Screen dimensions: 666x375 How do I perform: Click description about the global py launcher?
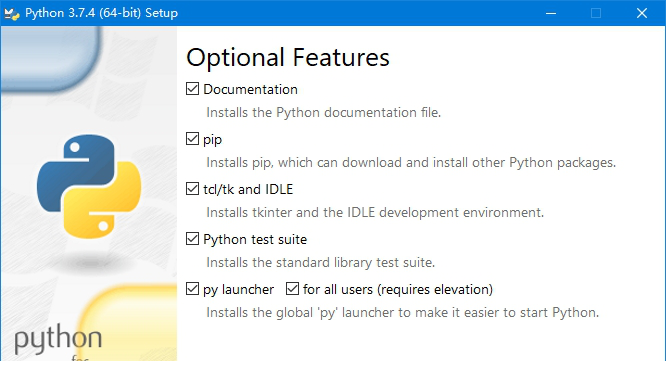coord(403,313)
